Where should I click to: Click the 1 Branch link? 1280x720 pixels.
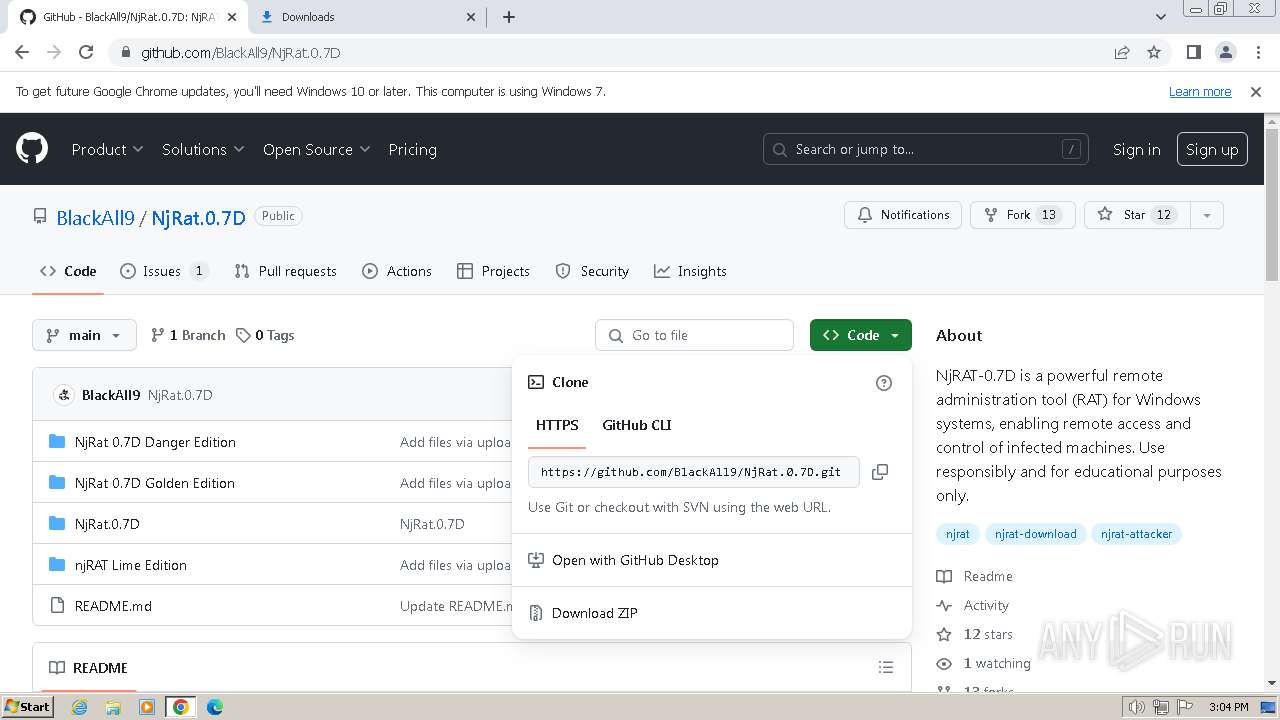[x=188, y=335]
